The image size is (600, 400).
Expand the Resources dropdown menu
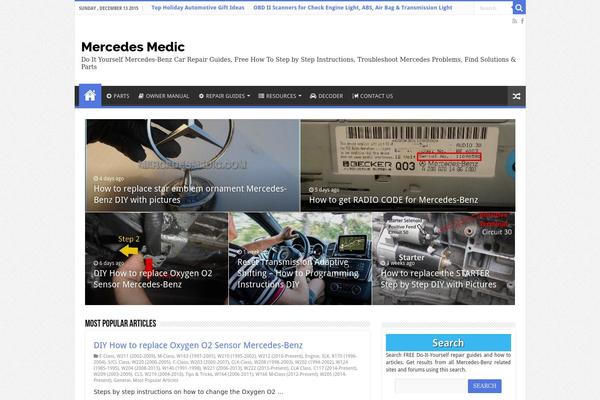click(280, 96)
